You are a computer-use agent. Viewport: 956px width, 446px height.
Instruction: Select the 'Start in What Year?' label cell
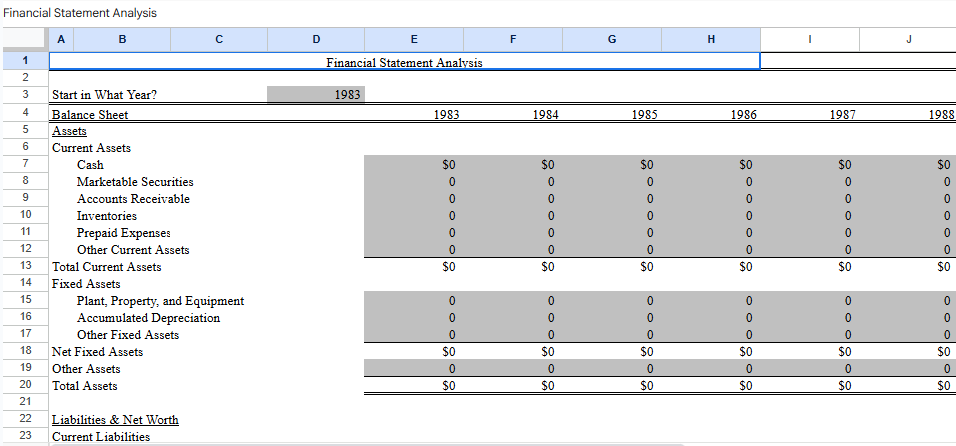tap(104, 96)
